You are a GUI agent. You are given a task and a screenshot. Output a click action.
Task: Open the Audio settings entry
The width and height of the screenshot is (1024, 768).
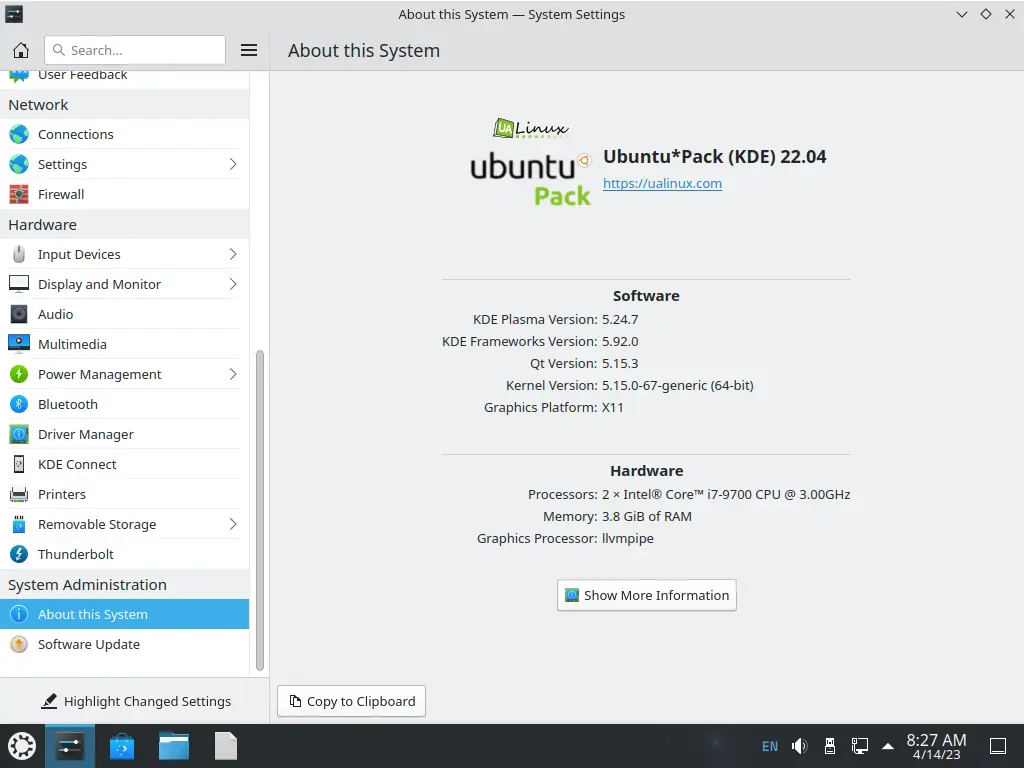[x=124, y=314]
